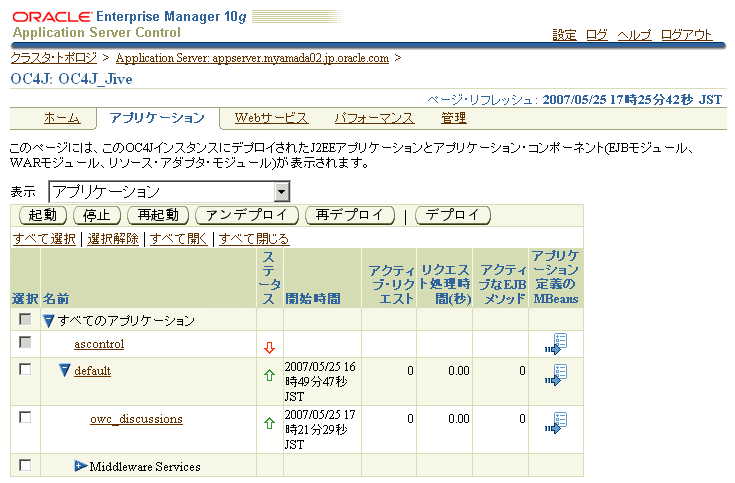Click the すべてのアプリケーション row label
Viewport: 735px width, 483px height.
pos(126,321)
